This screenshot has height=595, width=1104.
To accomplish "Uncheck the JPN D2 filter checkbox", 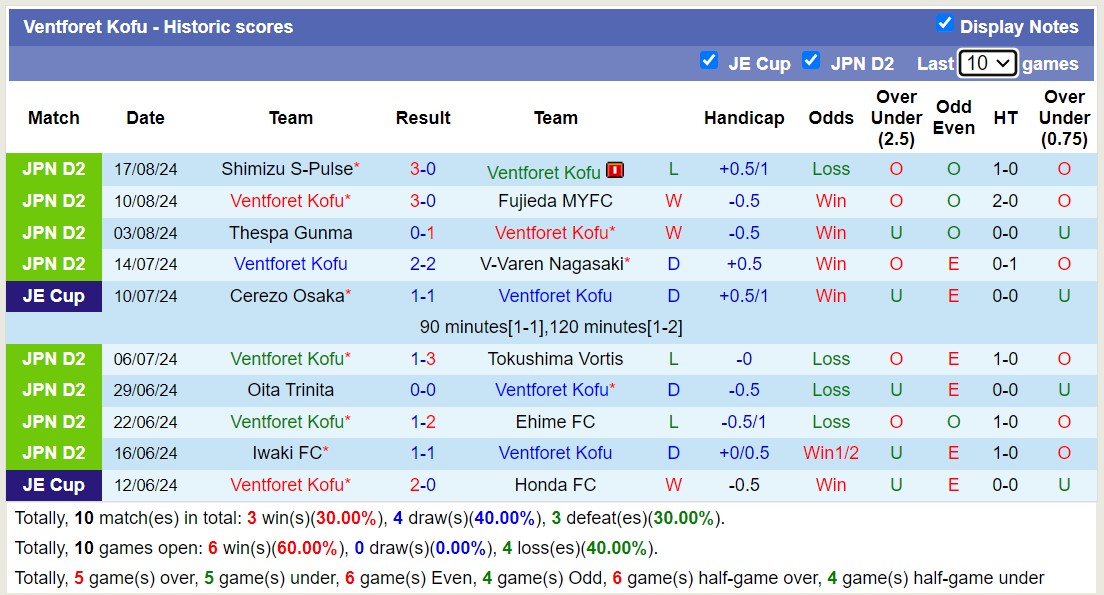I will [811, 61].
